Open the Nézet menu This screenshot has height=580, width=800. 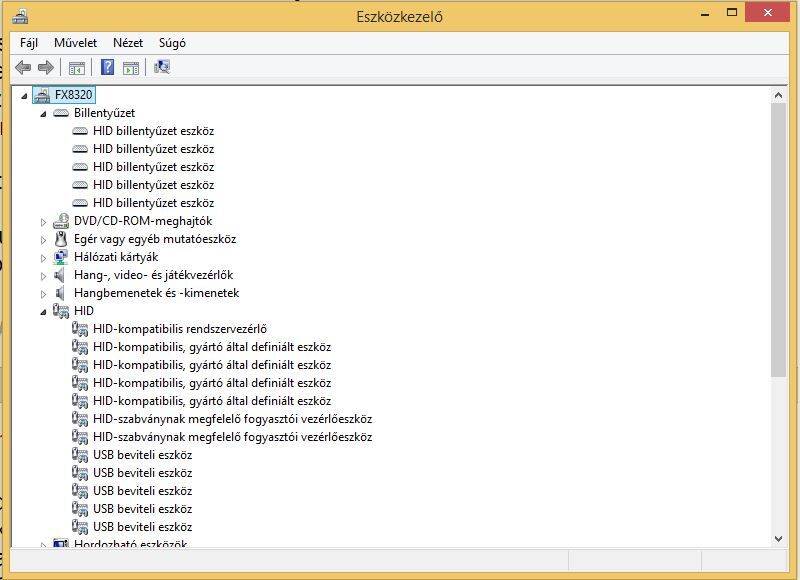click(x=128, y=43)
